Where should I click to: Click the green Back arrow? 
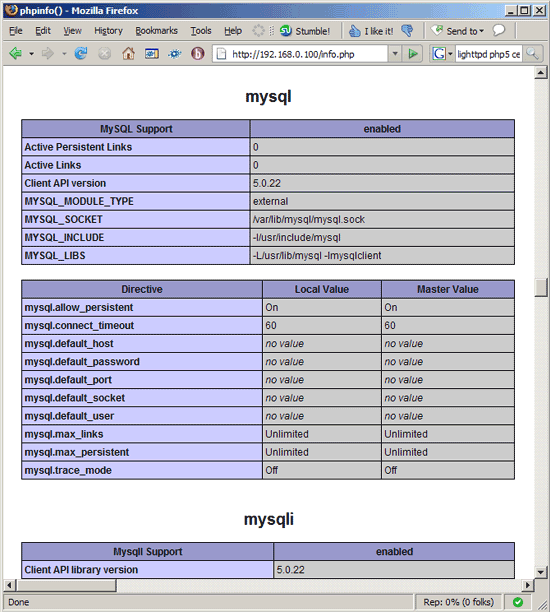(16, 53)
